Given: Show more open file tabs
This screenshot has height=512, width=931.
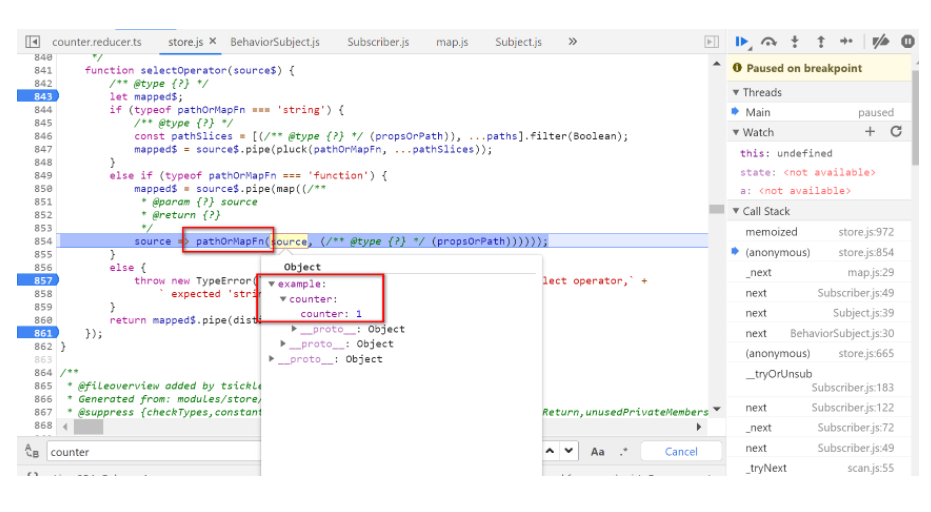Looking at the screenshot, I should tap(572, 42).
